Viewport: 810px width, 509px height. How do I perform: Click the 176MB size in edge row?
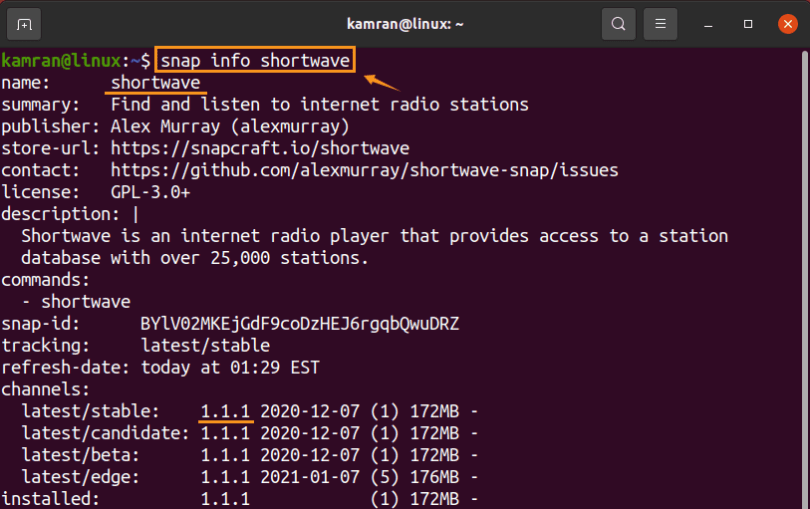coord(434,477)
